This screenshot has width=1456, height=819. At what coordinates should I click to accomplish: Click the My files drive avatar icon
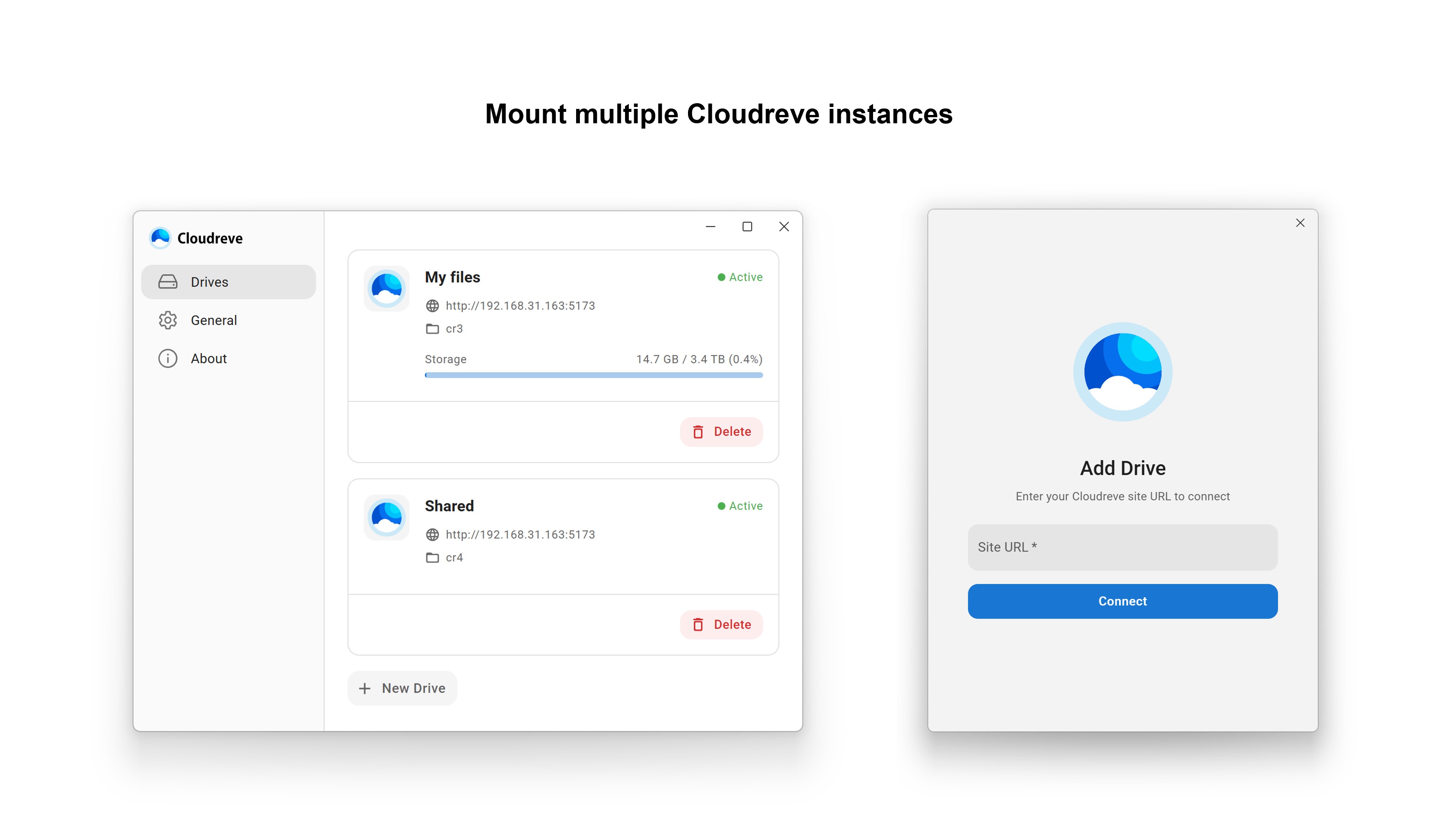tap(386, 288)
